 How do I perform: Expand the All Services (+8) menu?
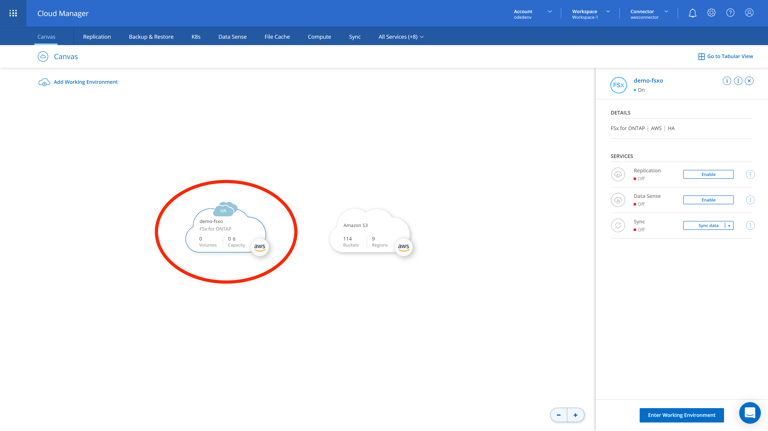tap(400, 37)
